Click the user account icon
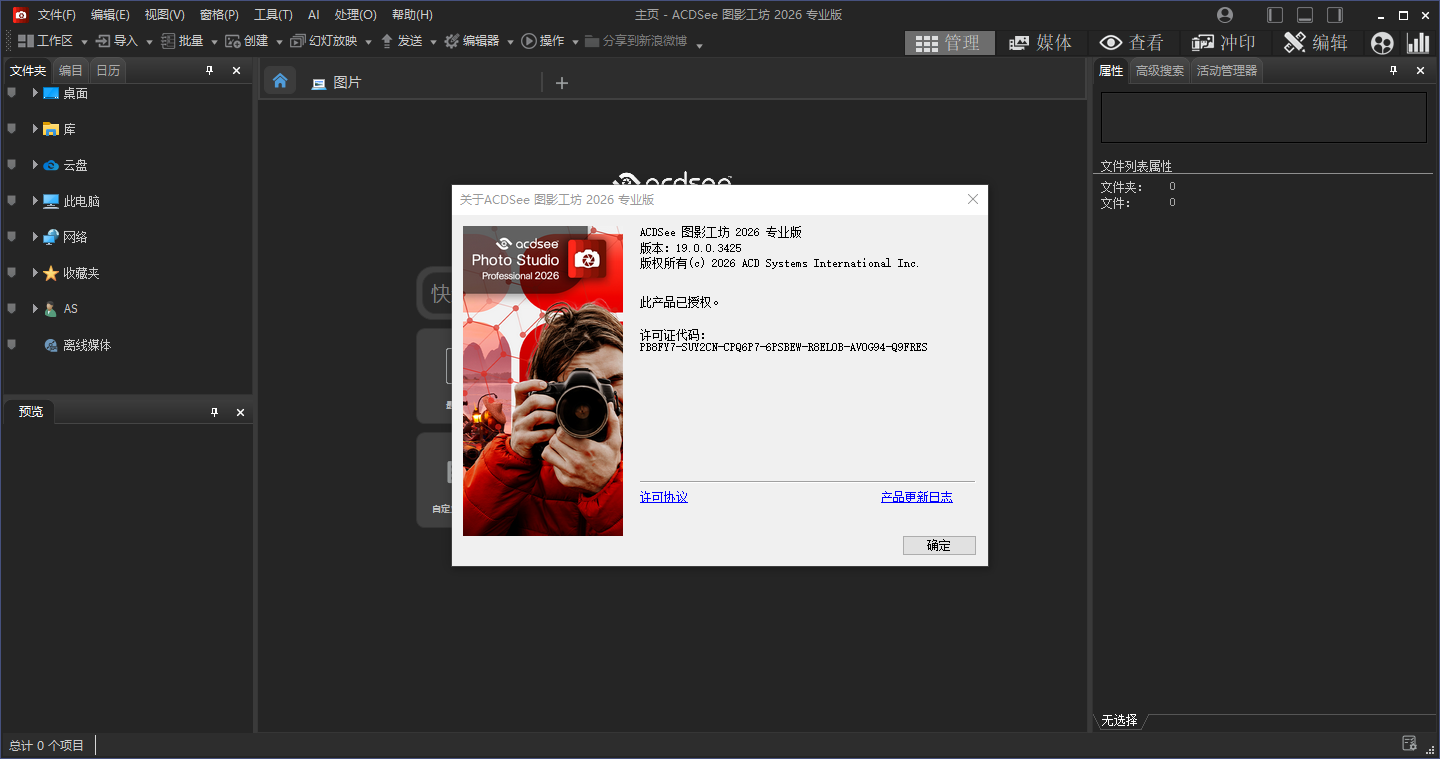The image size is (1440, 759). [1225, 15]
